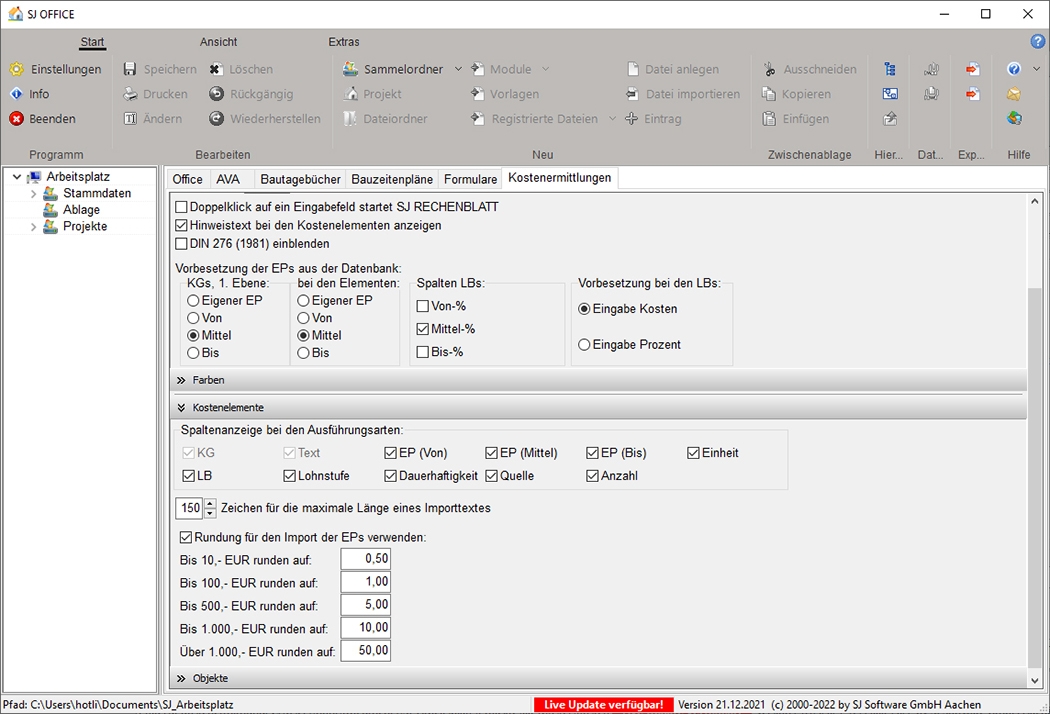Viewport: 1050px width, 714px height.
Task: Open the Bauzeitenpläne tab
Action: click(x=392, y=179)
